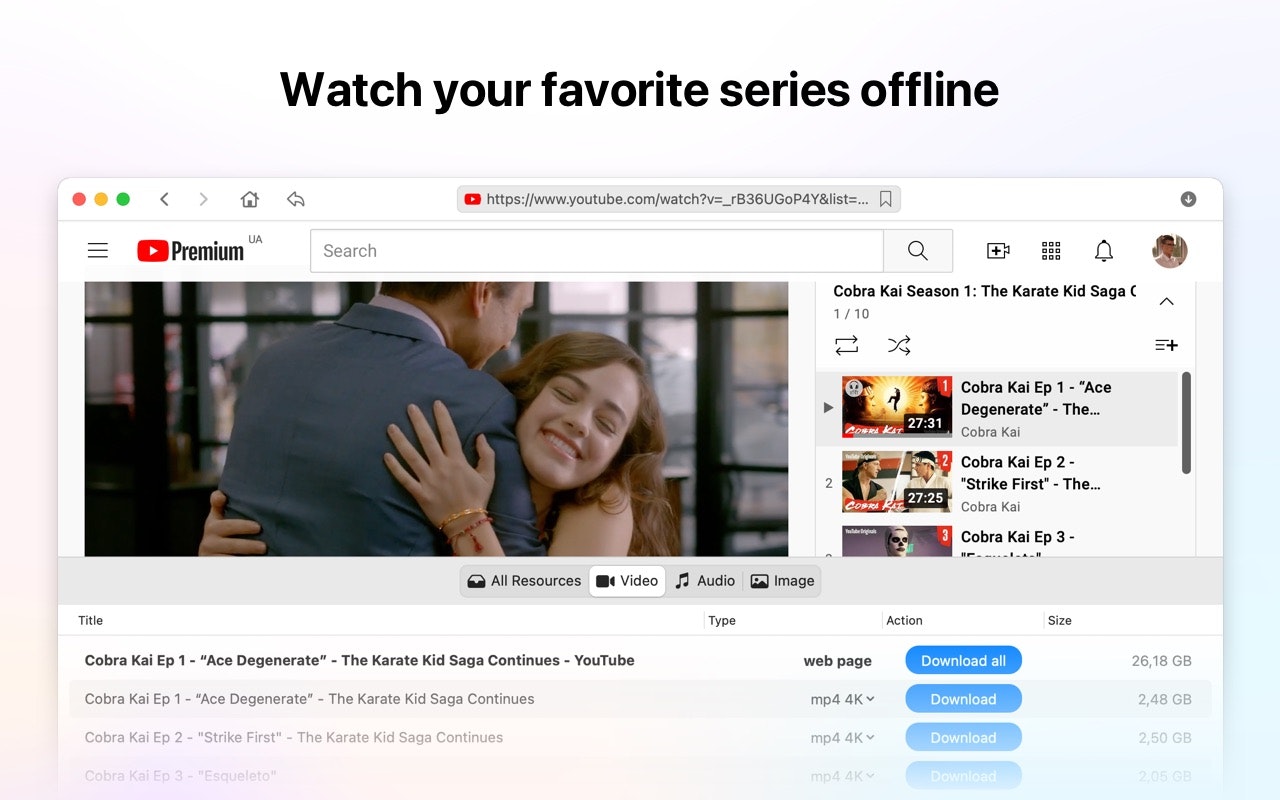Switch to the All Resources tab
This screenshot has width=1280, height=800.
[x=523, y=581]
